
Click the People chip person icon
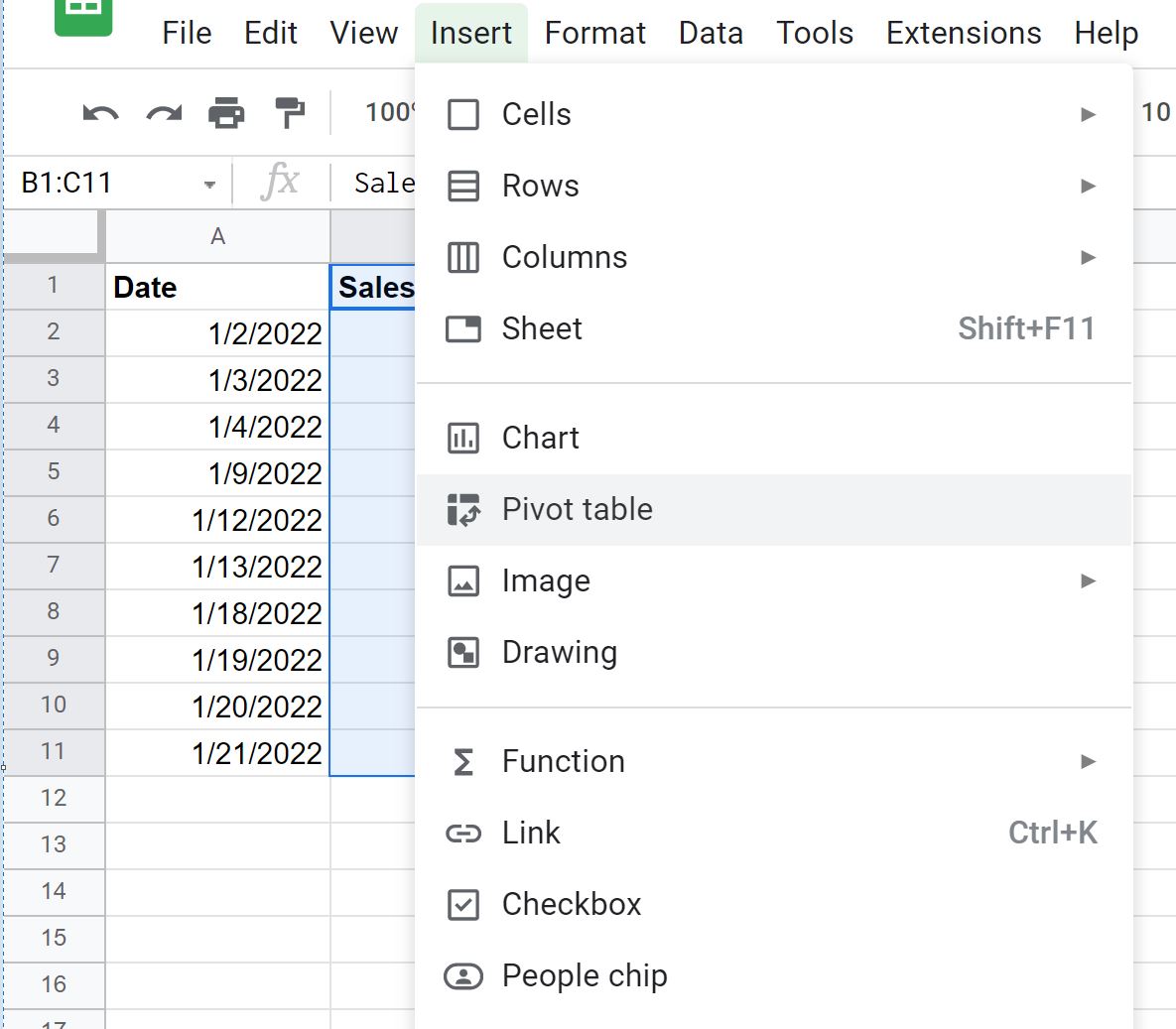(462, 975)
